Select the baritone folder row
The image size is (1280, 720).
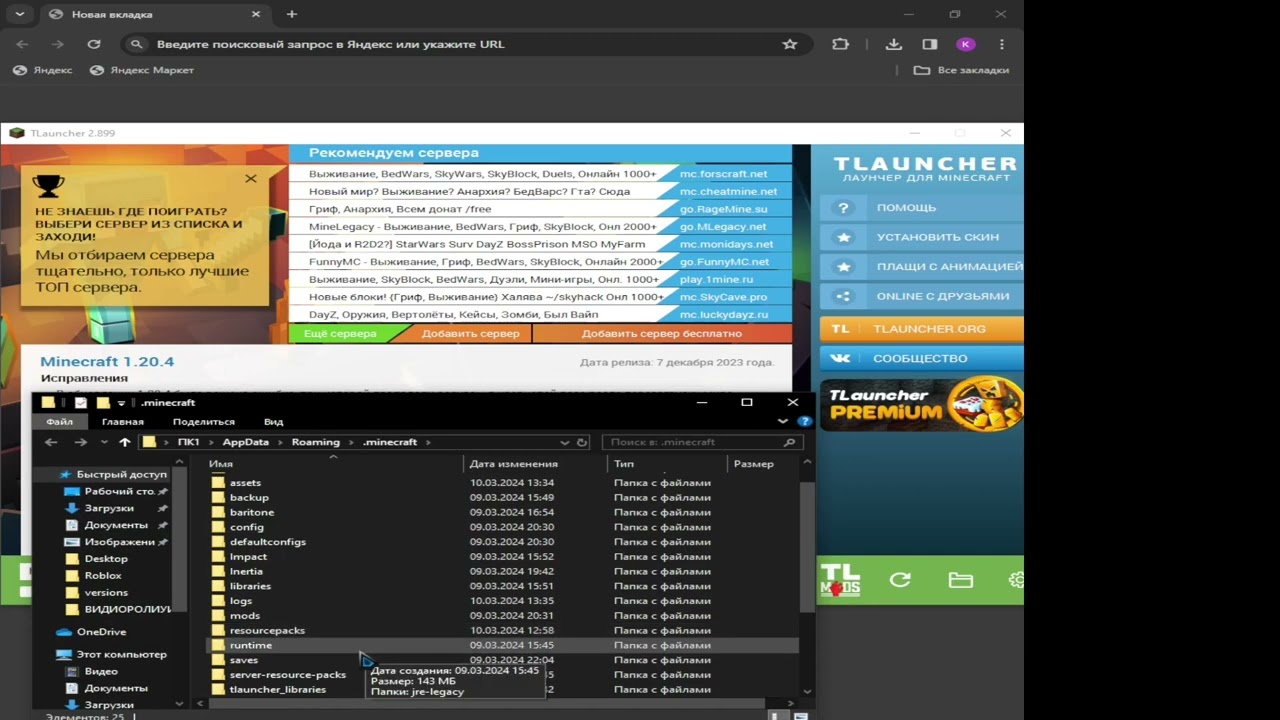502,512
